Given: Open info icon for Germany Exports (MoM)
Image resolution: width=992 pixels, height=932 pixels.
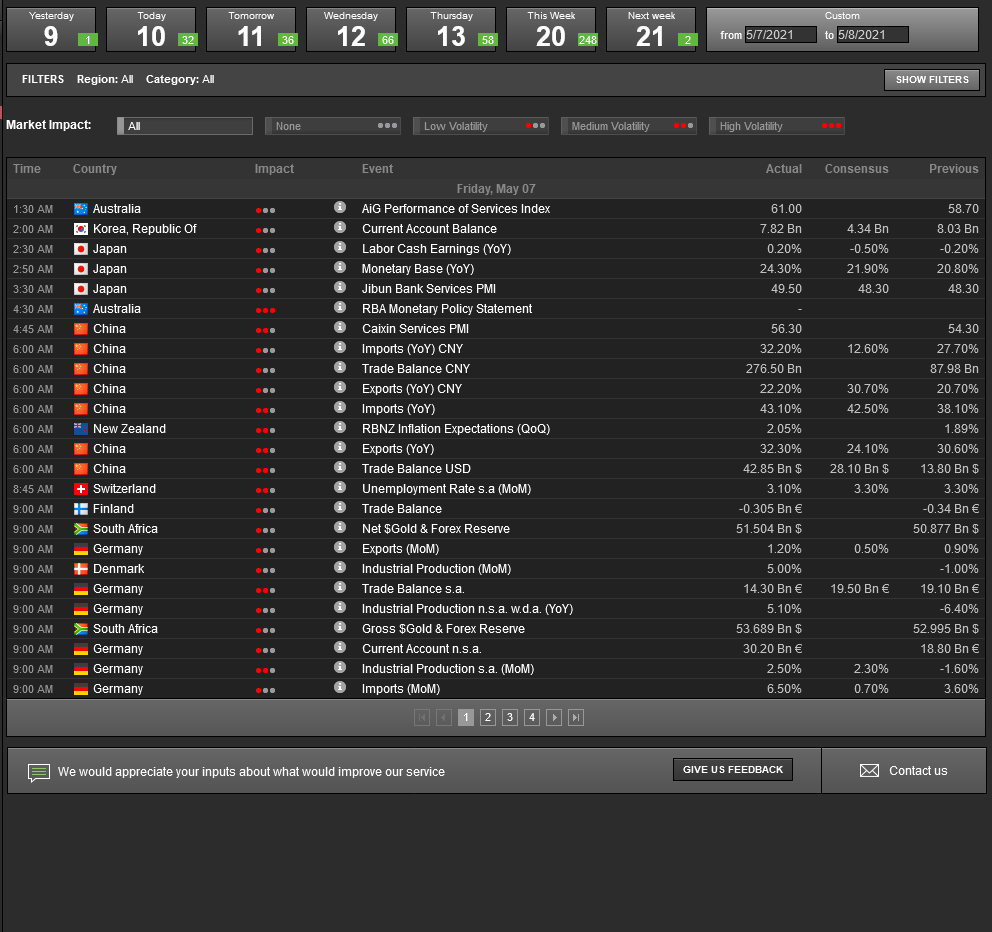Looking at the screenshot, I should (x=340, y=547).
